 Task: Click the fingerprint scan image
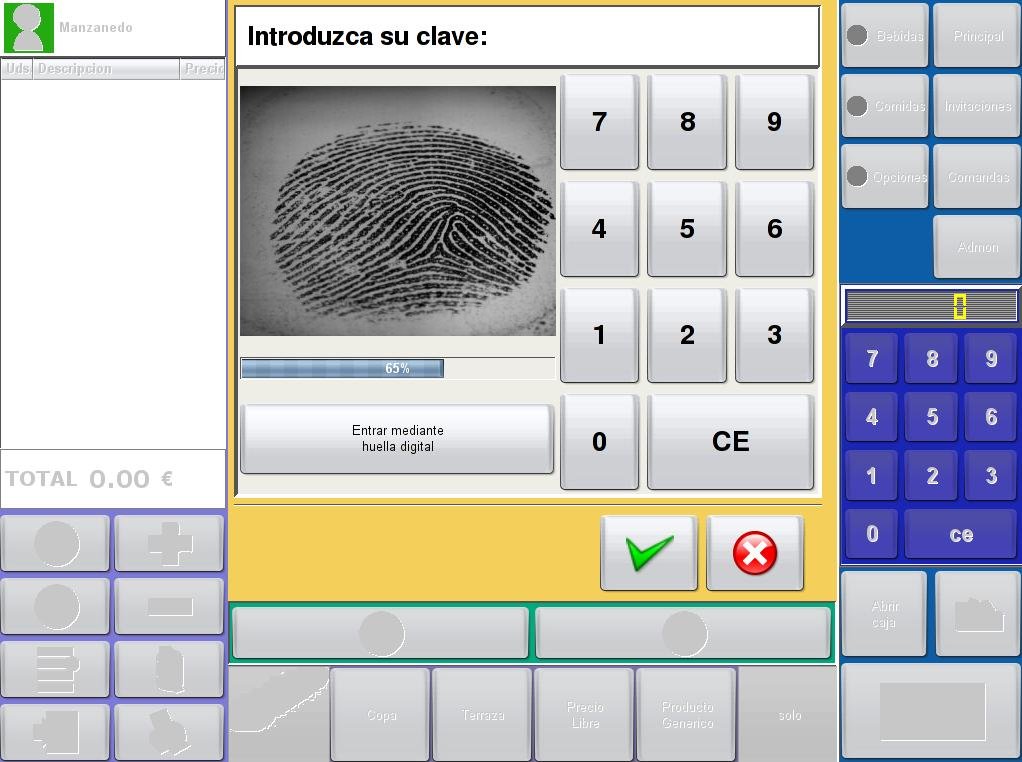397,211
